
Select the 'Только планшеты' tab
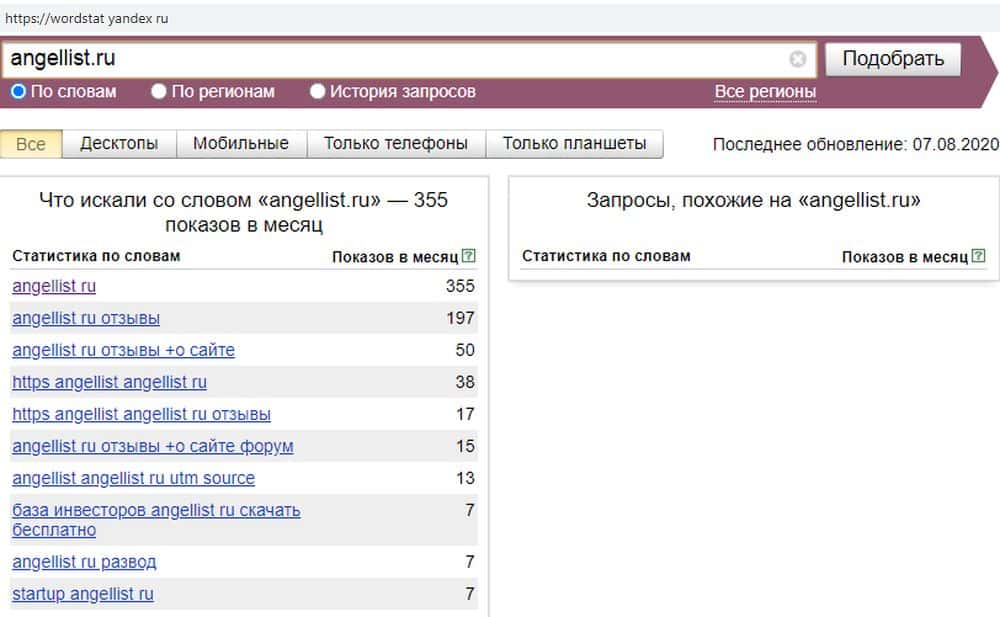(x=574, y=143)
